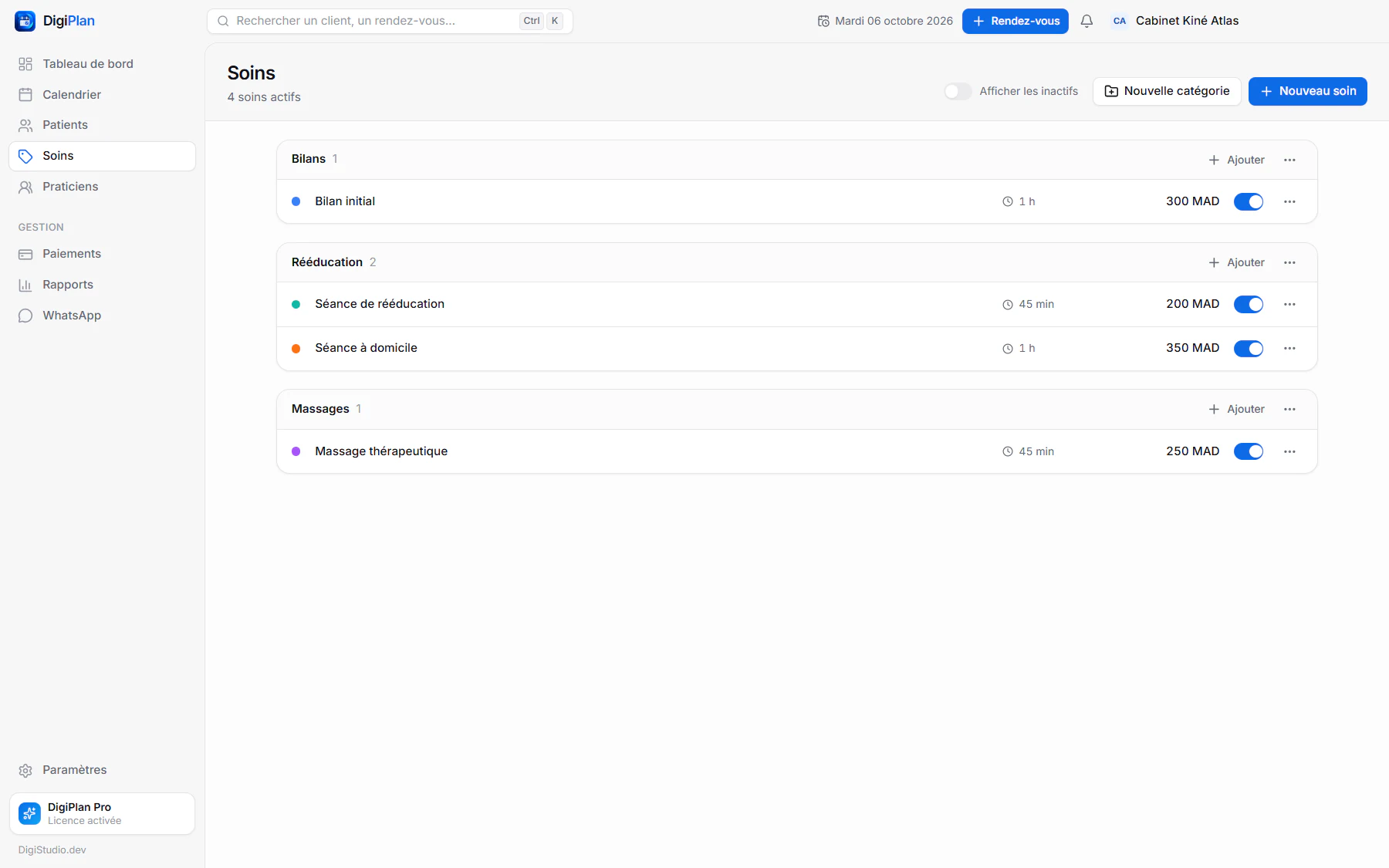This screenshot has height=868, width=1389.
Task: Open the WhatsApp section
Action: point(102,316)
